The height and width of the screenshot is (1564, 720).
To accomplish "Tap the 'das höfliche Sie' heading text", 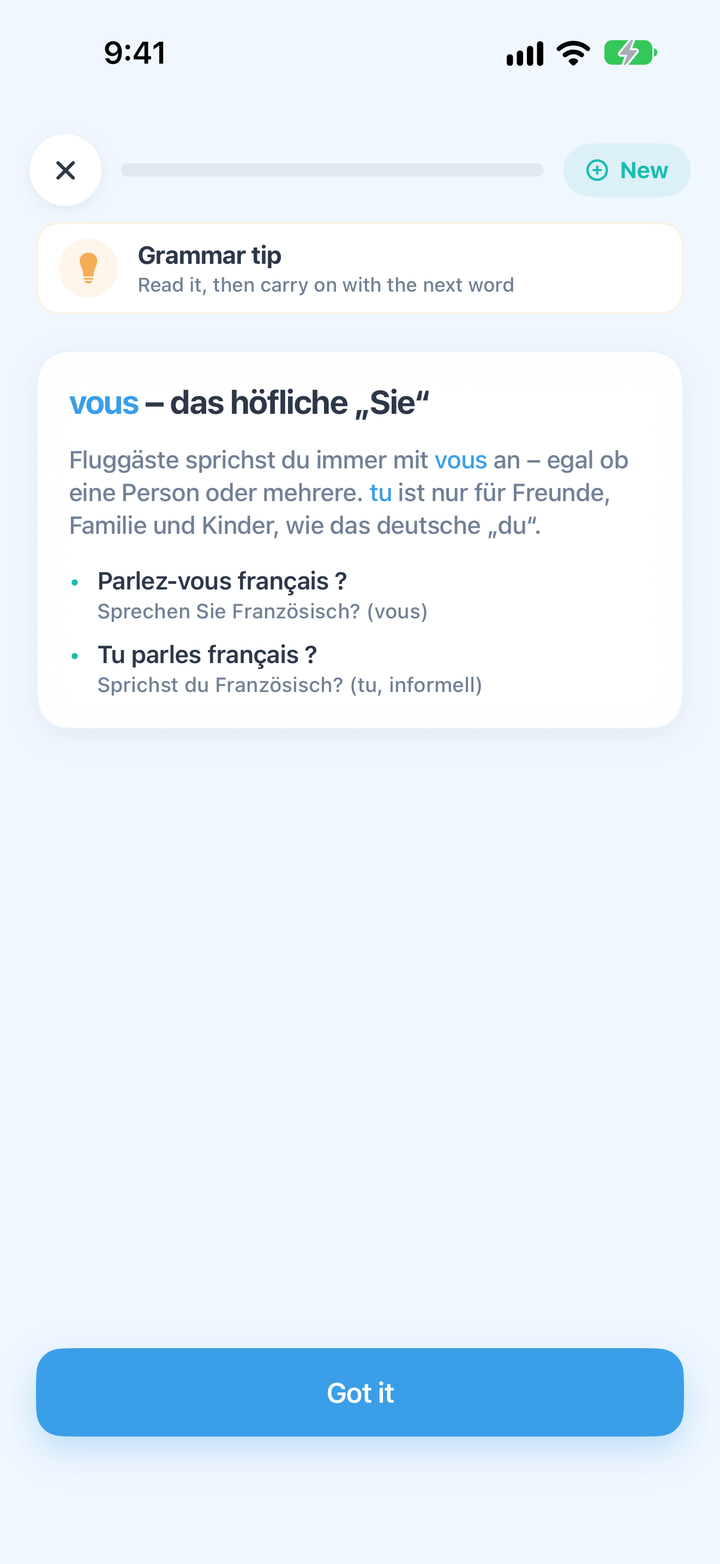I will [x=299, y=403].
